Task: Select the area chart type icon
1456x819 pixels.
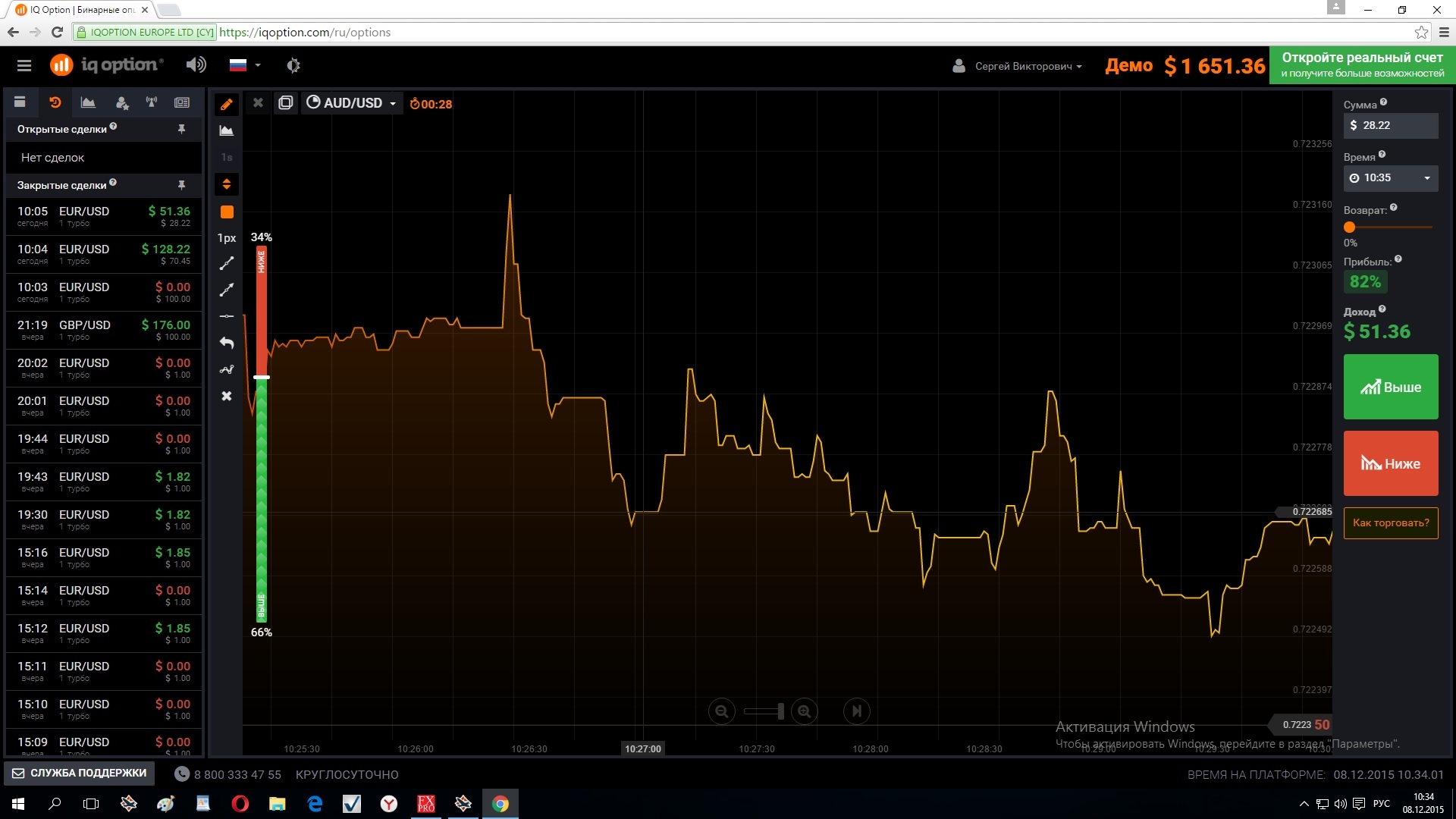Action: pyautogui.click(x=226, y=130)
